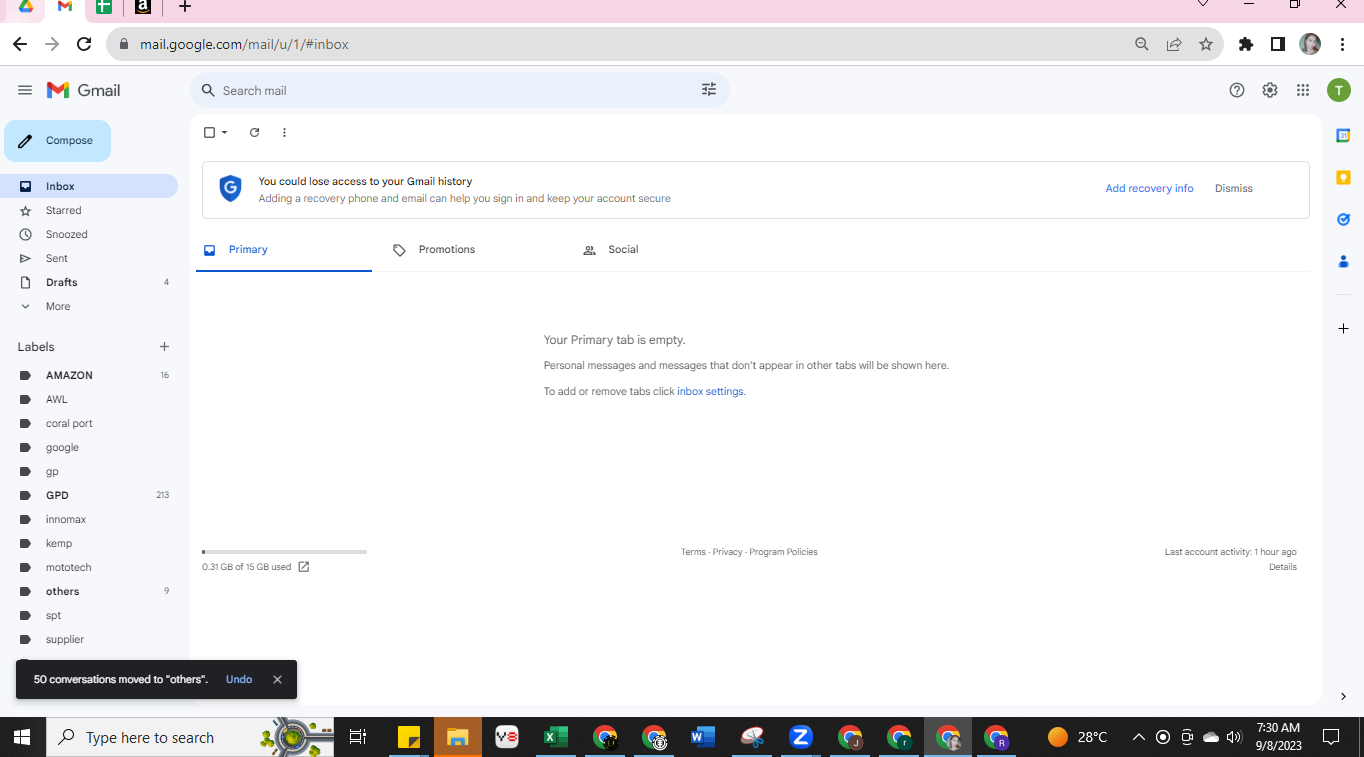The image size is (1364, 757).
Task: Open the Starred folder
Action: [x=89, y=210]
